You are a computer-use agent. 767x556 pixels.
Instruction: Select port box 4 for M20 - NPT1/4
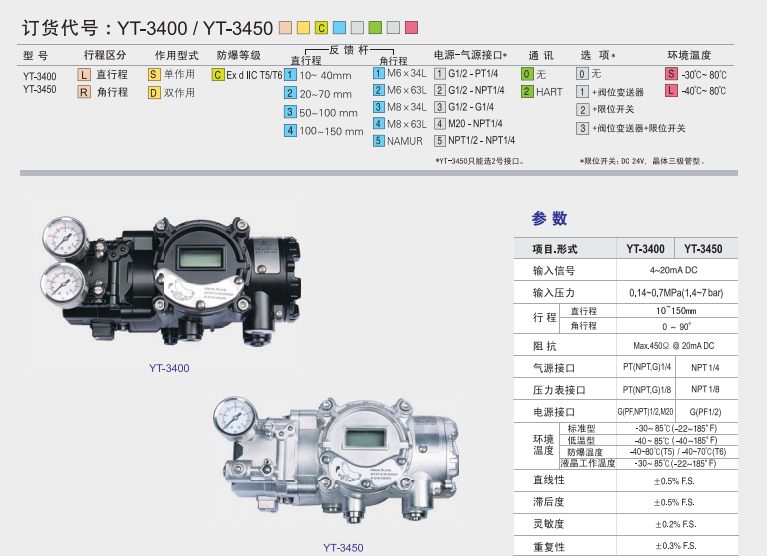click(x=440, y=123)
